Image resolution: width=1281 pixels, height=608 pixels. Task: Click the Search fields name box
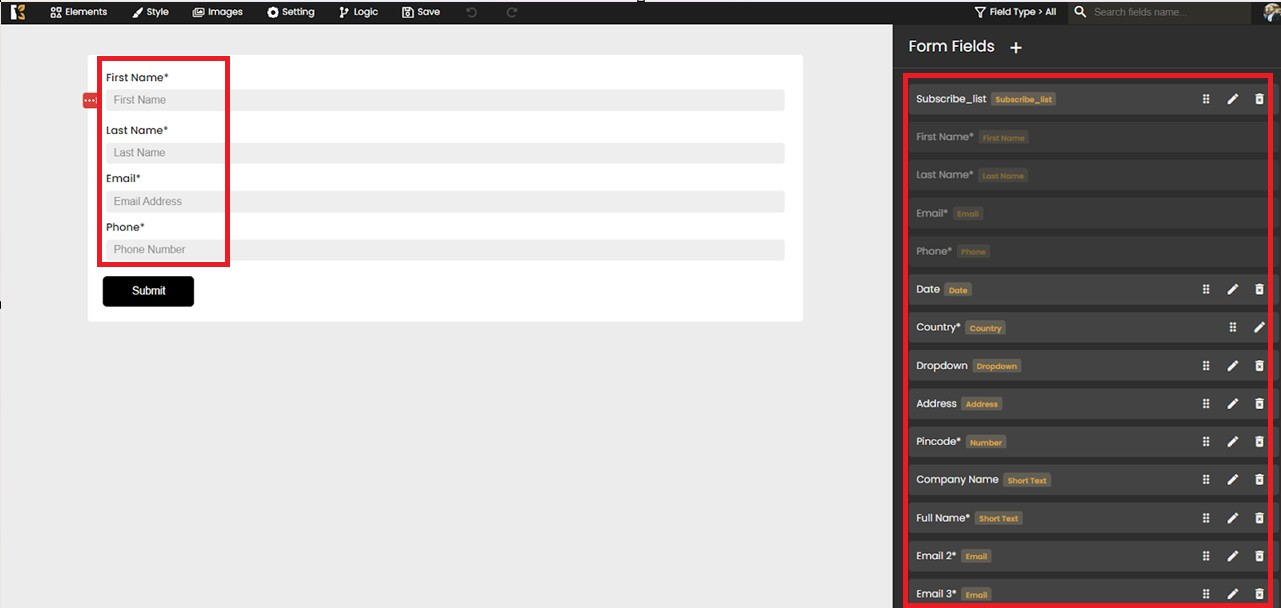click(x=1160, y=12)
